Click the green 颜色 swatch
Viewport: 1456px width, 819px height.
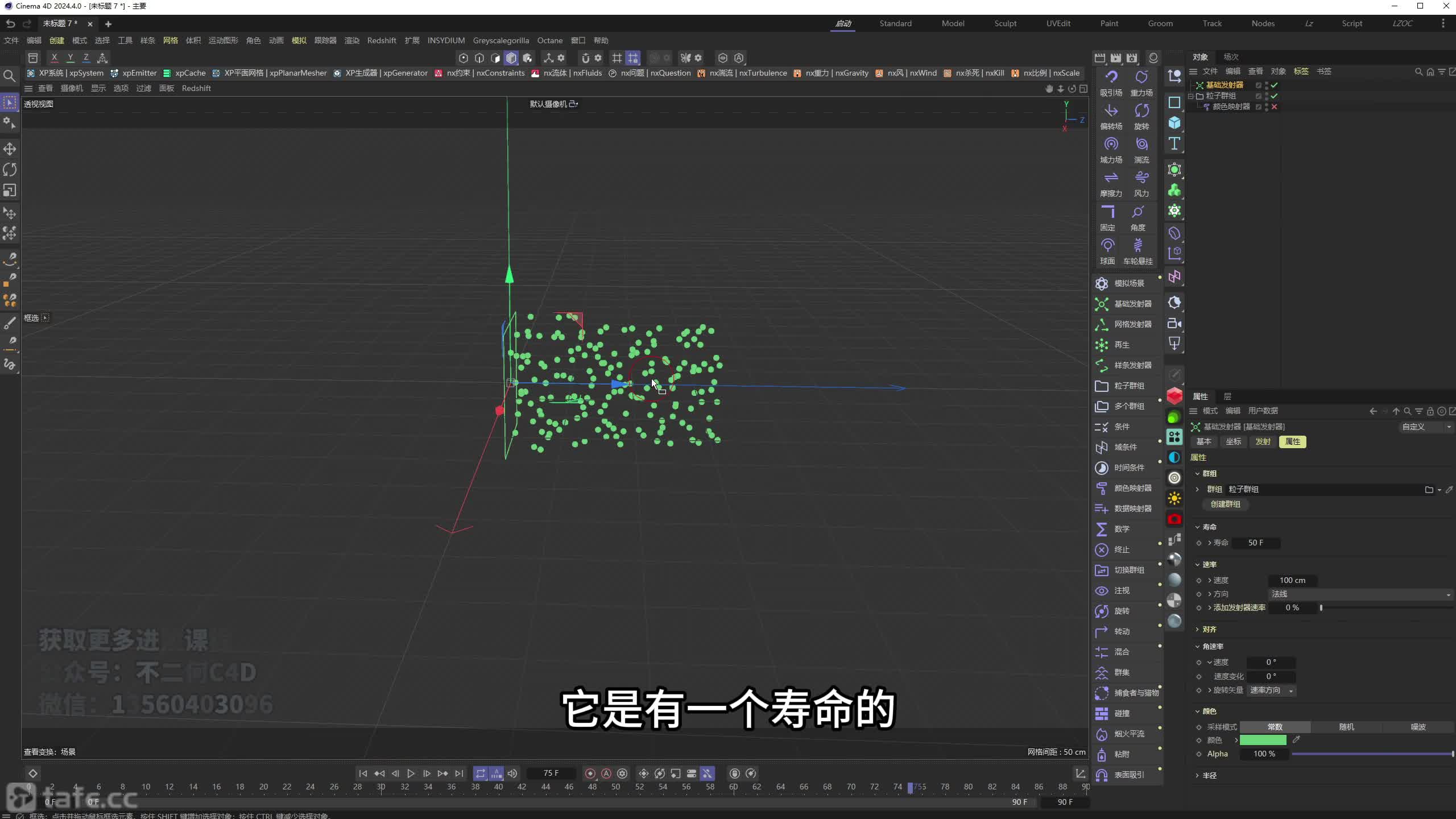pyautogui.click(x=1263, y=740)
